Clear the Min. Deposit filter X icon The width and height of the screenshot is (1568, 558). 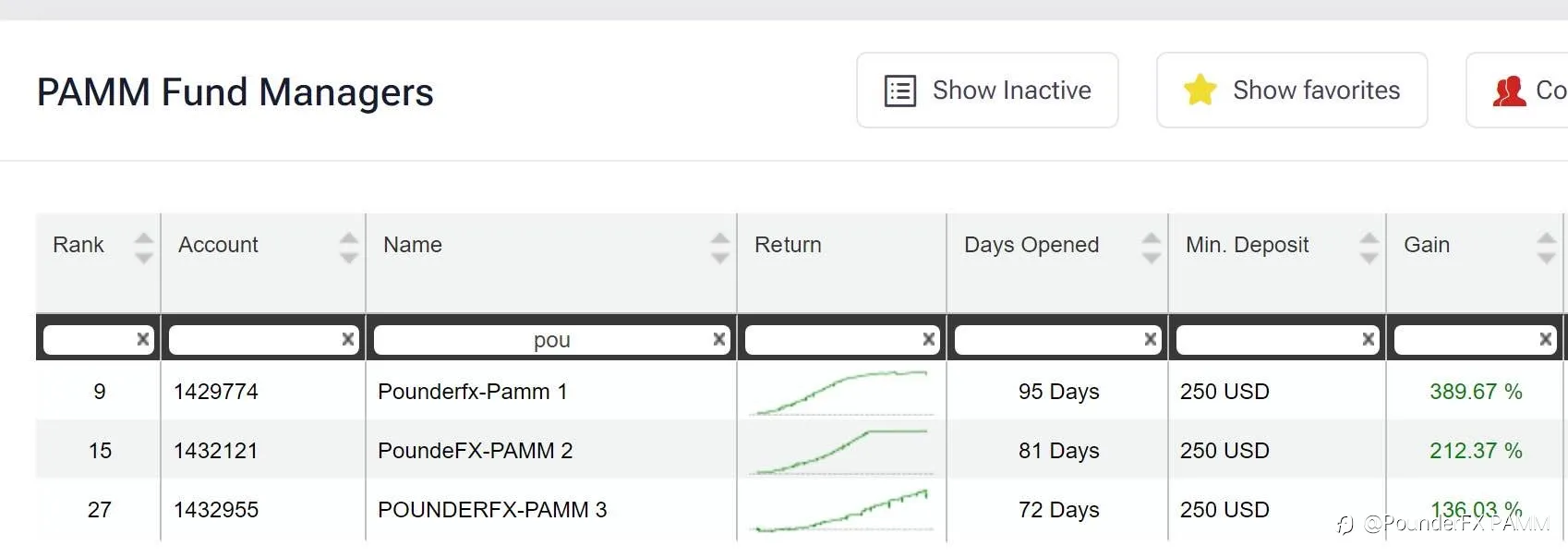(1368, 339)
